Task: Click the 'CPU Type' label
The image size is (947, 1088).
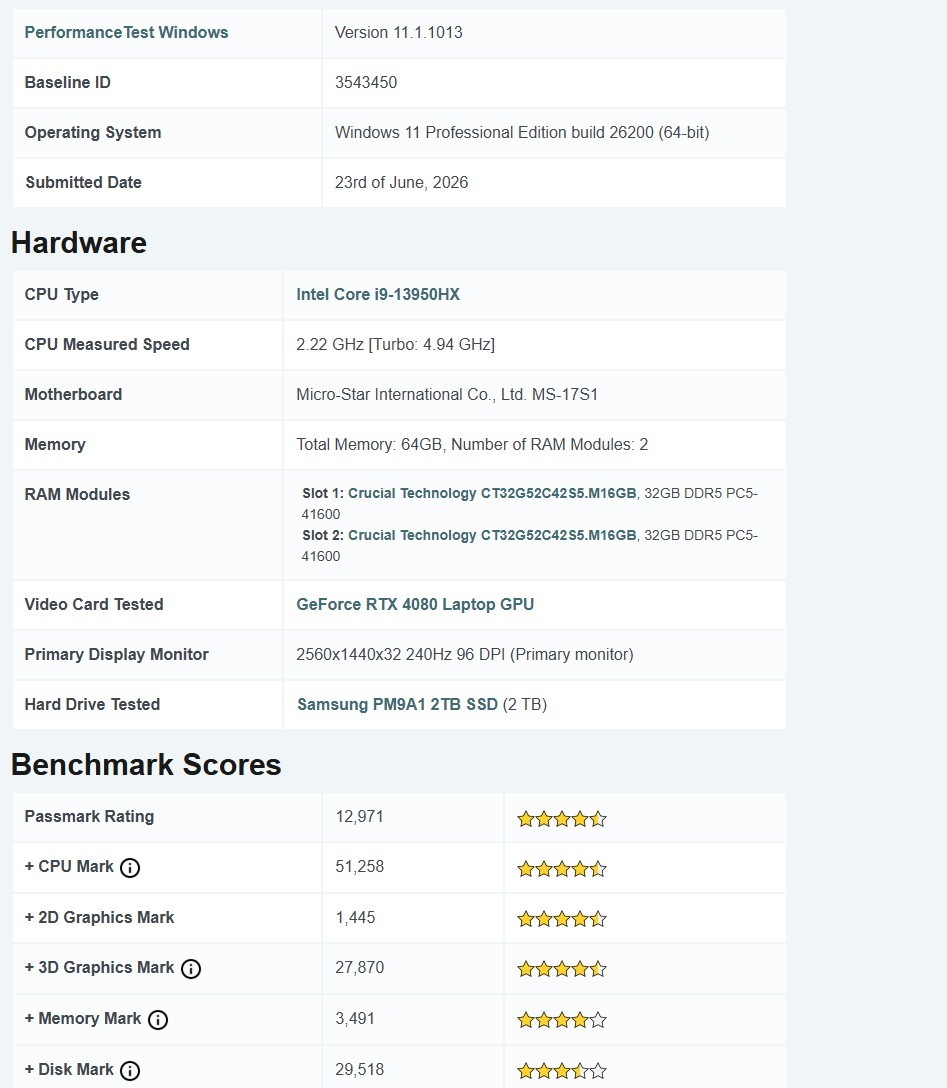Action: tap(62, 294)
